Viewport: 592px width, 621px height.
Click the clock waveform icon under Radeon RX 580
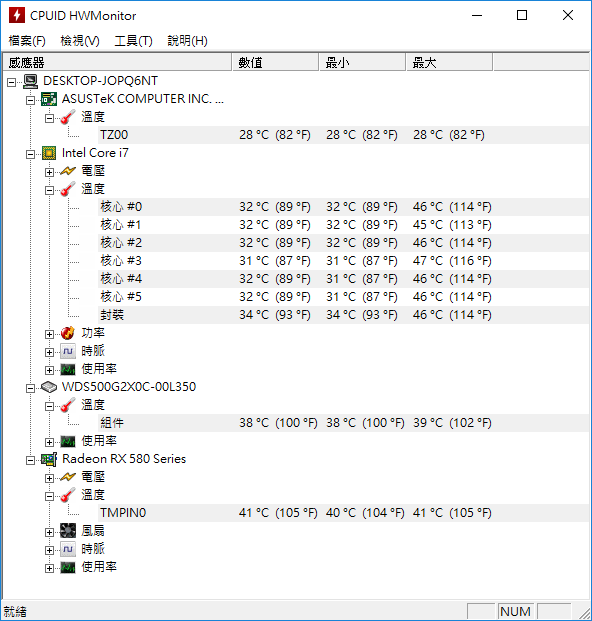68,549
